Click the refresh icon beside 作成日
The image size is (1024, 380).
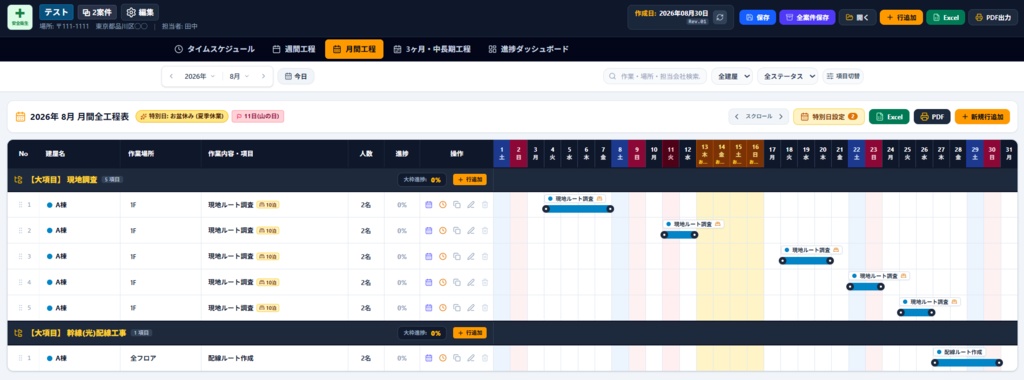pyautogui.click(x=720, y=18)
